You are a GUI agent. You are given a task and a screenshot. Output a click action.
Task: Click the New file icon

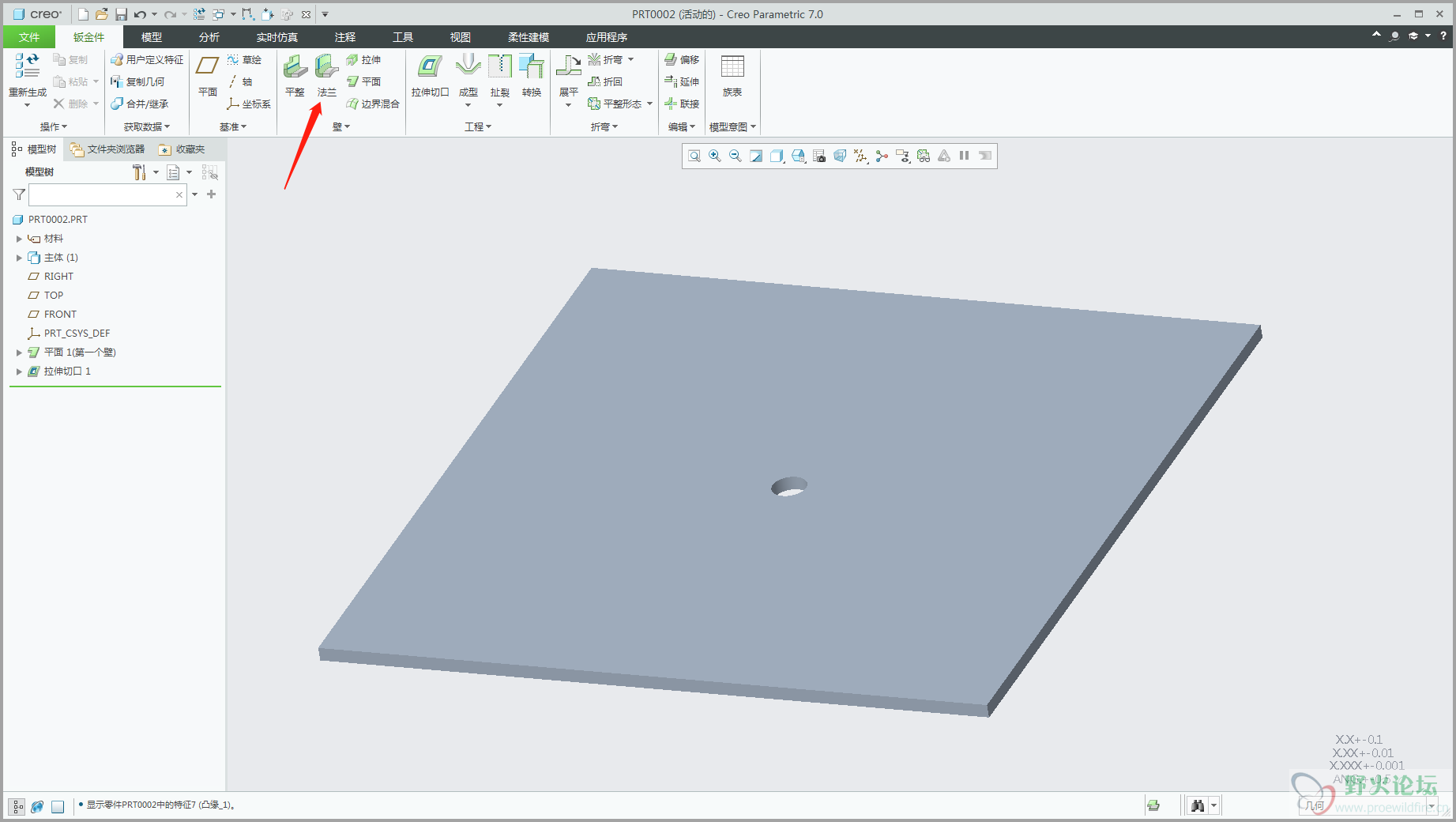(x=83, y=14)
